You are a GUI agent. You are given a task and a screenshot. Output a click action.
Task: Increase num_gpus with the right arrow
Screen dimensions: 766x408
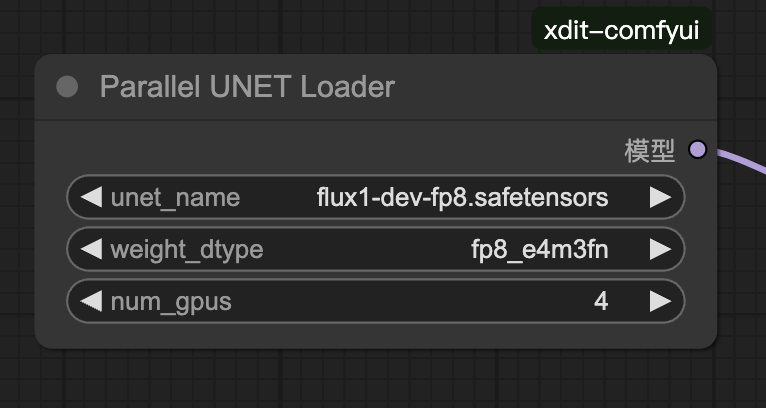click(x=660, y=301)
